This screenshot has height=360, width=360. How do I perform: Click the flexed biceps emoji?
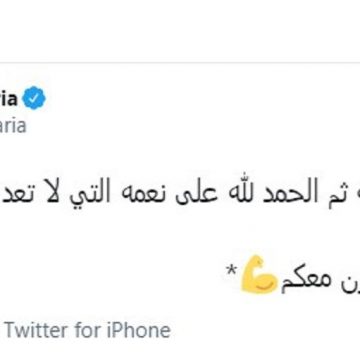[258, 274]
